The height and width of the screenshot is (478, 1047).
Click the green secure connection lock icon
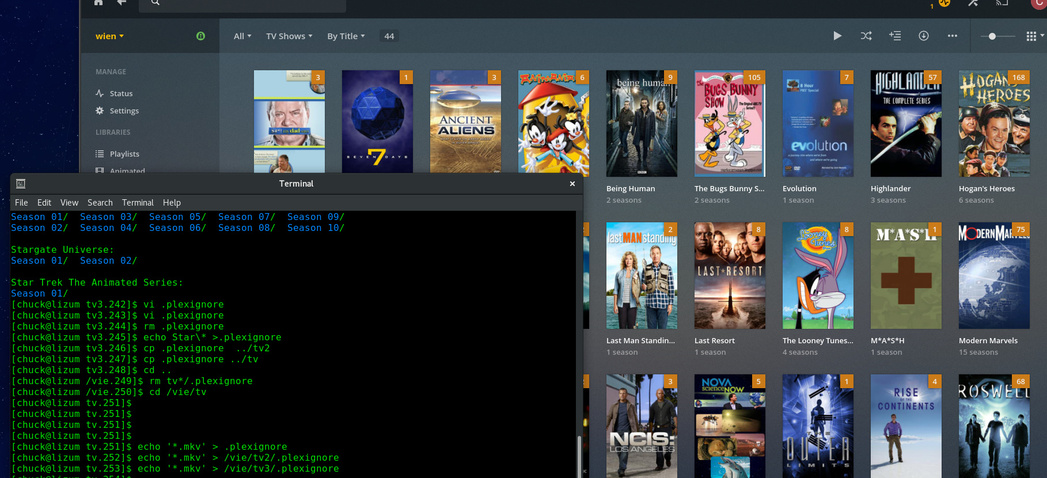tap(200, 36)
